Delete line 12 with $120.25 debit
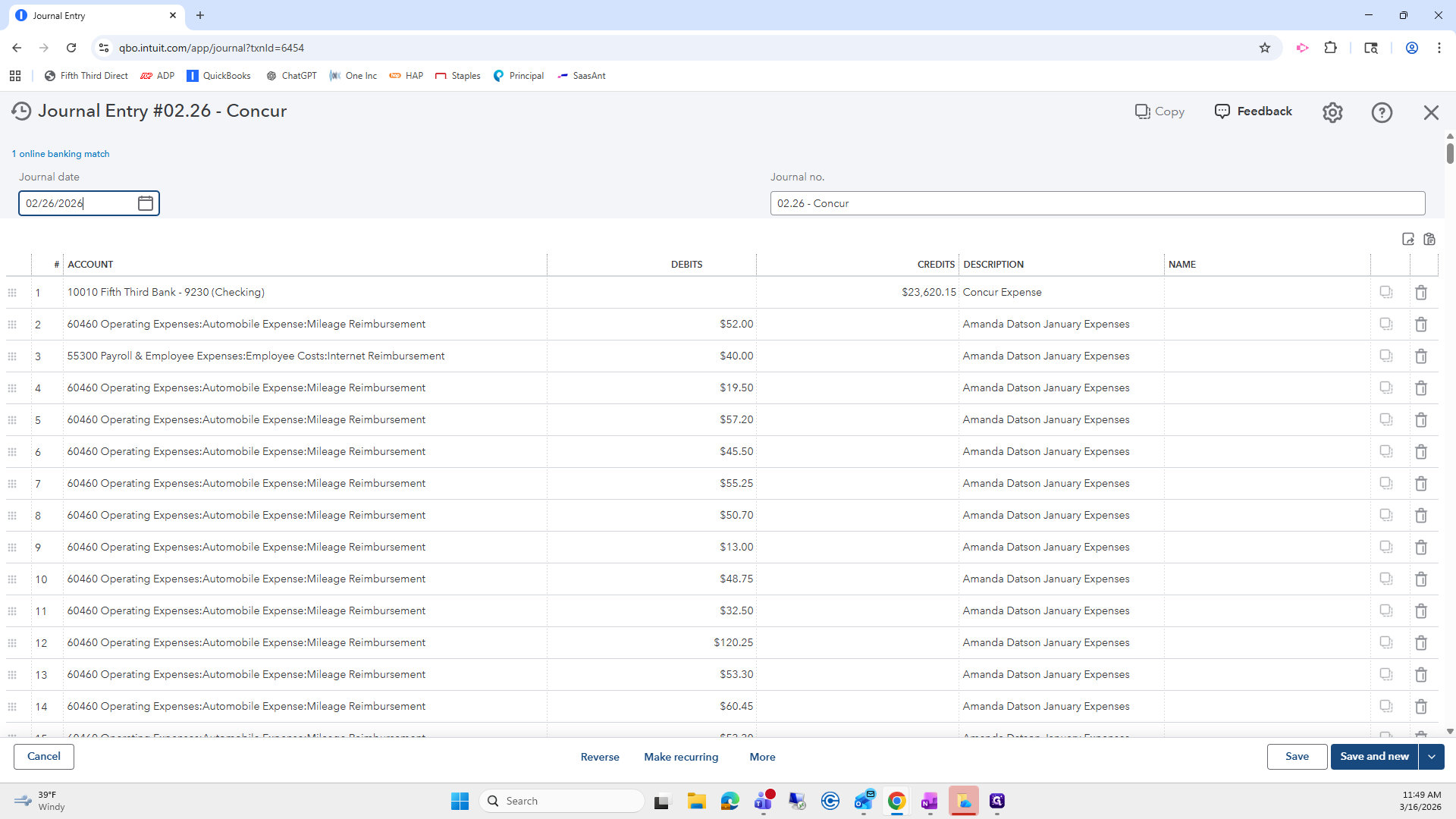Image resolution: width=1456 pixels, height=819 pixels. pyautogui.click(x=1421, y=643)
